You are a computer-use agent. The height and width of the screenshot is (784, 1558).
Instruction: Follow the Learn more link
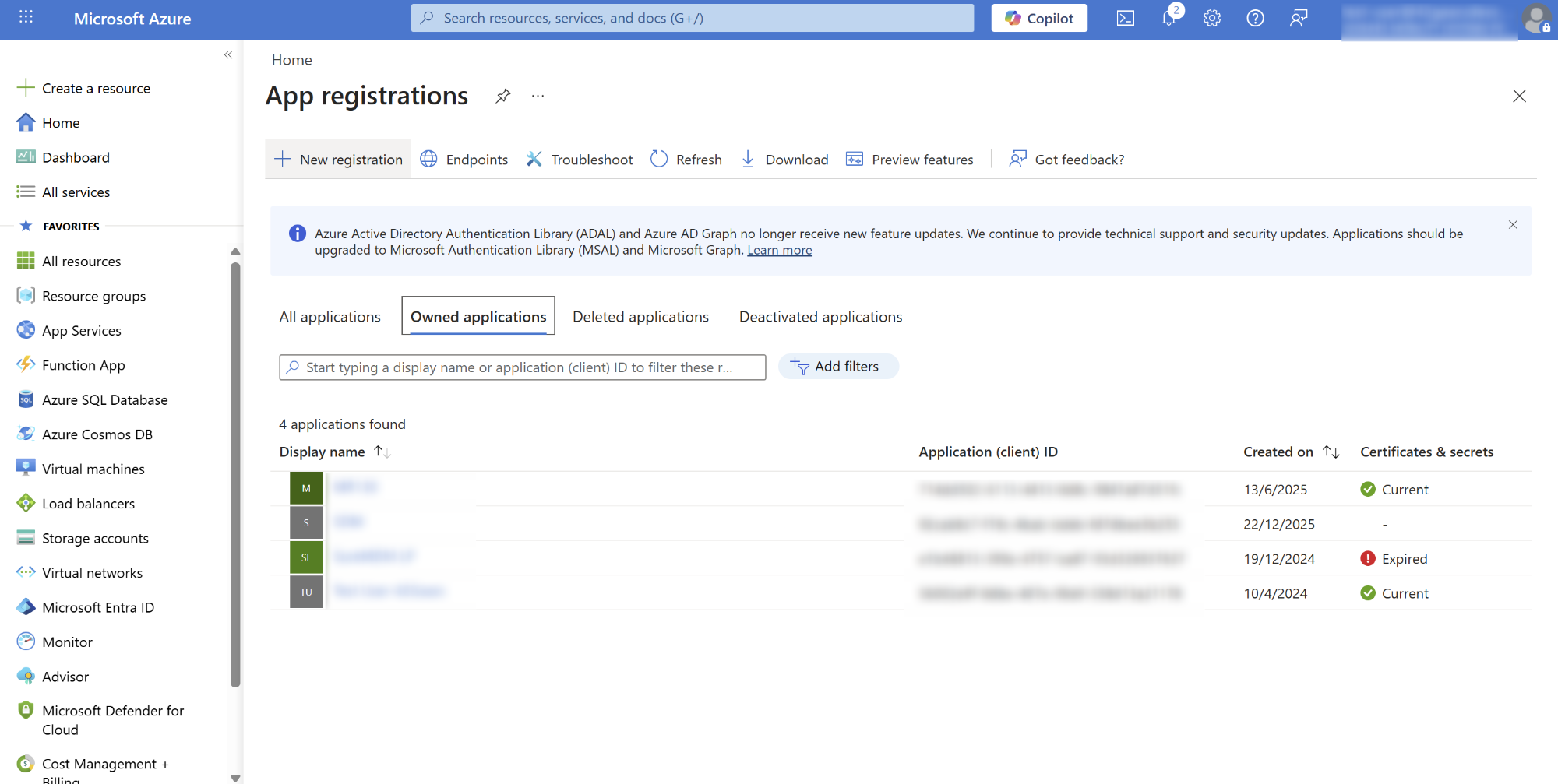(x=779, y=250)
